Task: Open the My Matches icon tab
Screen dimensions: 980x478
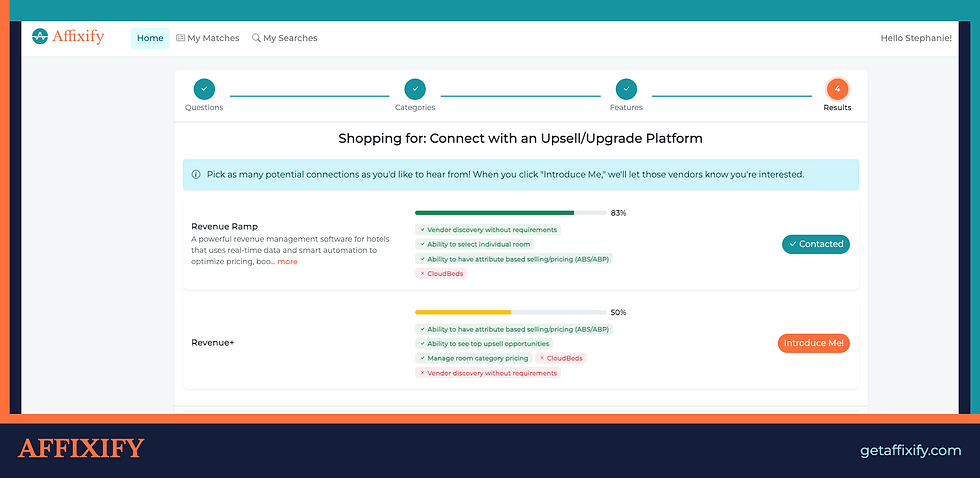Action: pos(181,38)
